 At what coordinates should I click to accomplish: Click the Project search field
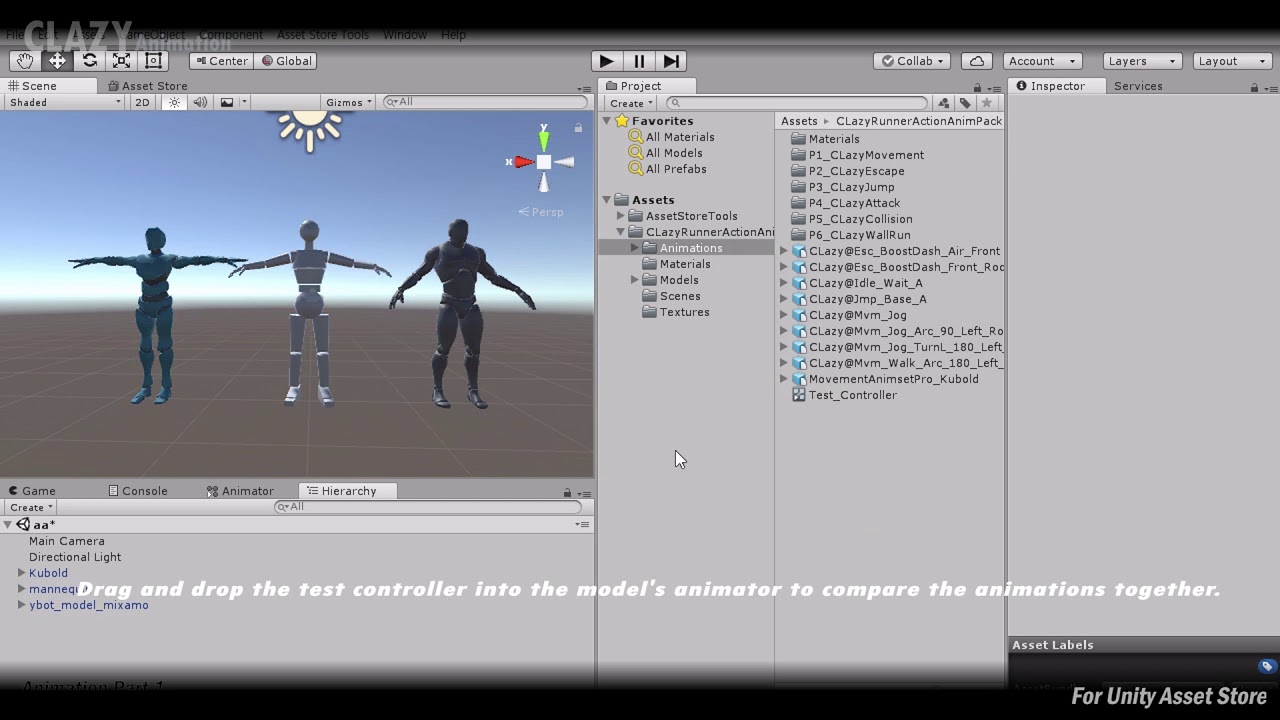click(797, 103)
